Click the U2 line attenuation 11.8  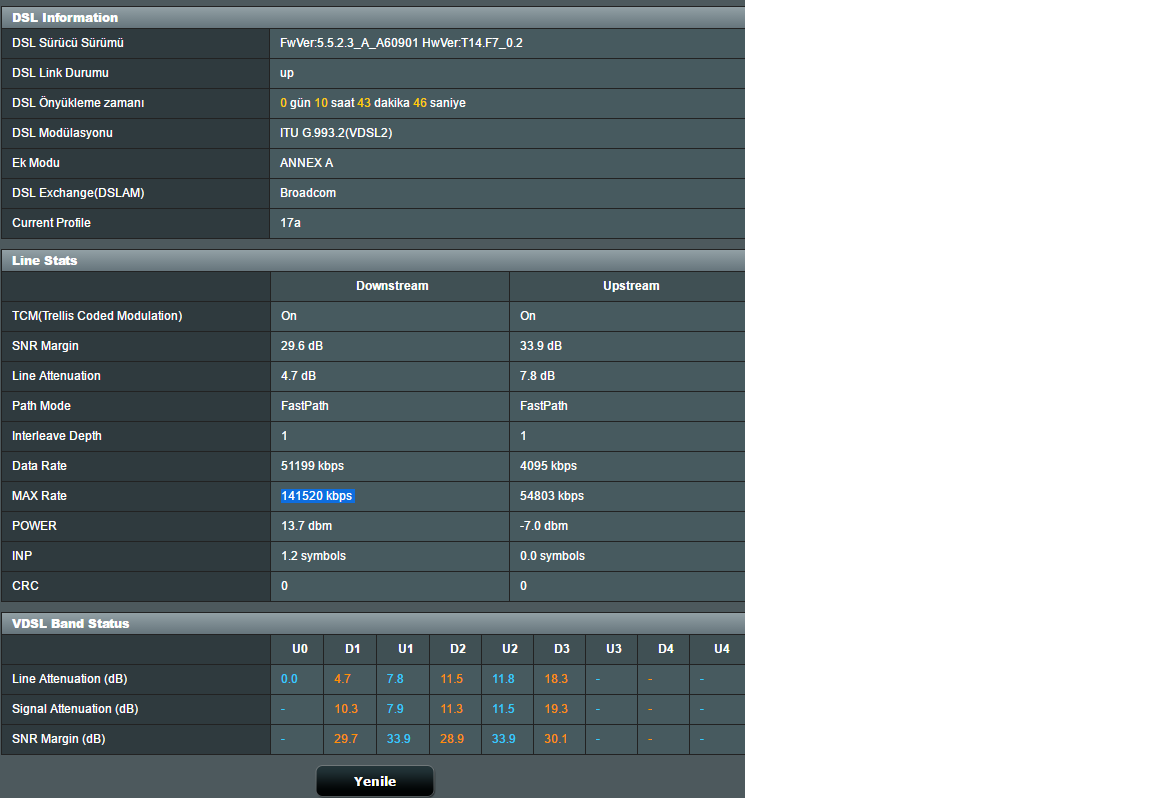pos(503,679)
